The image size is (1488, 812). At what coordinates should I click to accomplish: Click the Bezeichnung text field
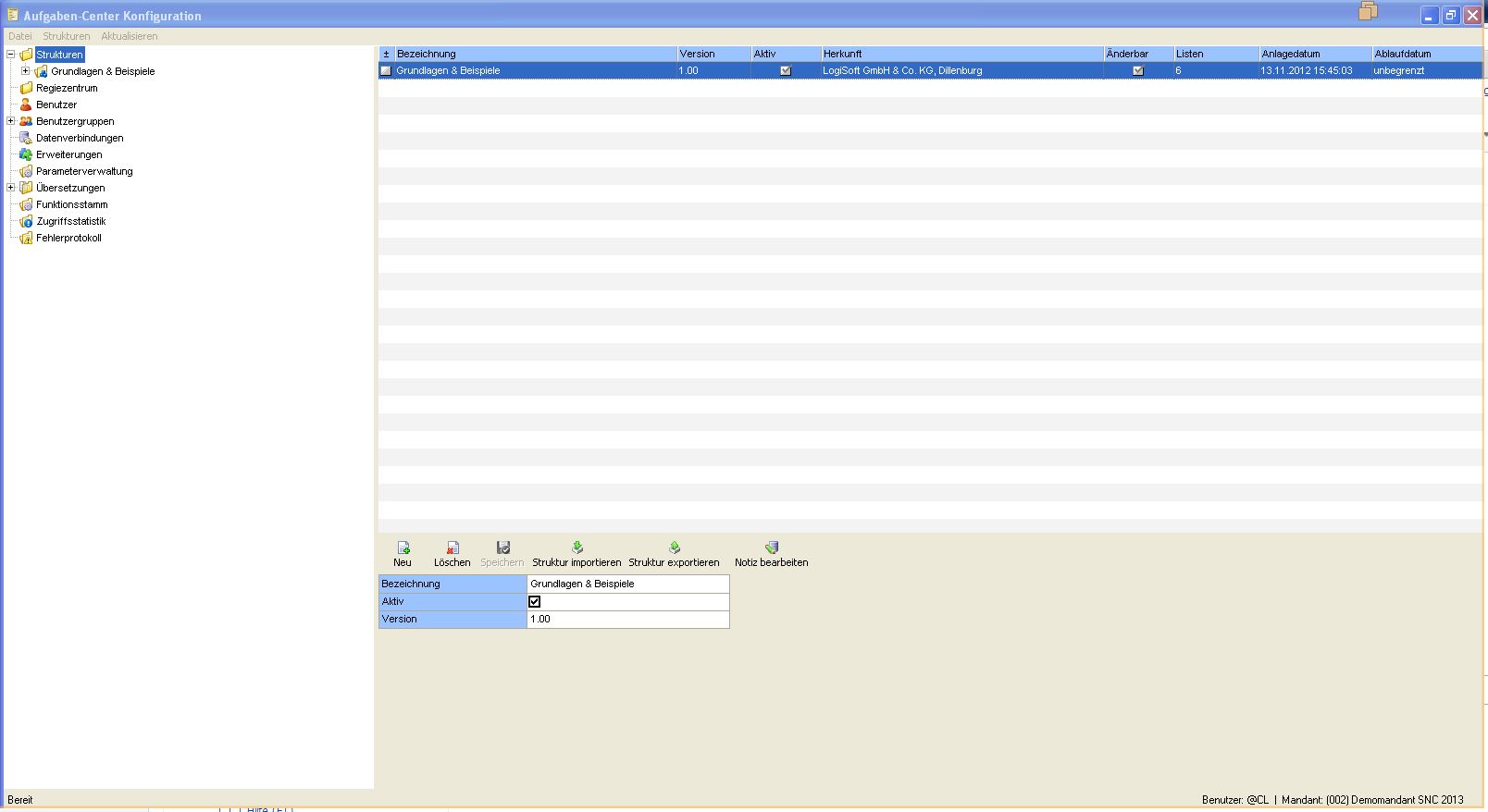pyautogui.click(x=627, y=584)
